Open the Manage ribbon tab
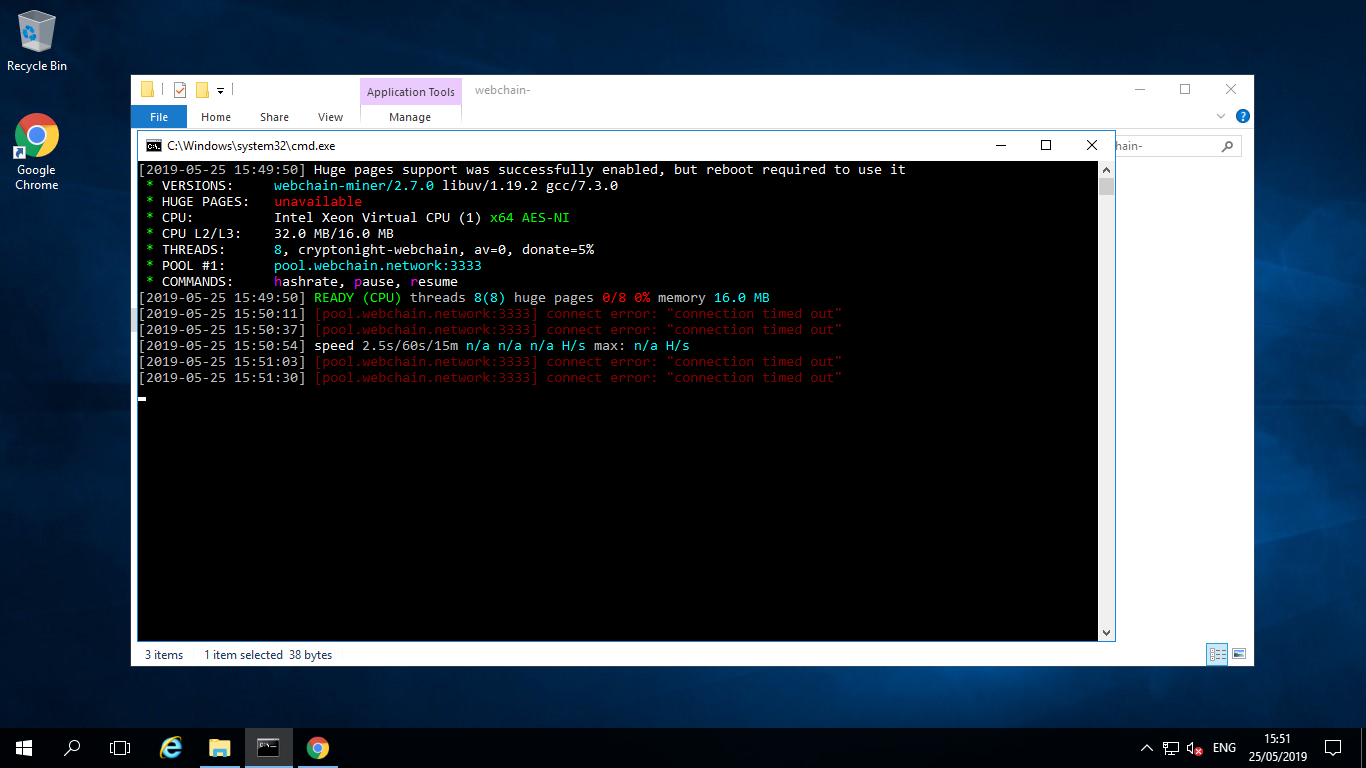 pyautogui.click(x=410, y=117)
